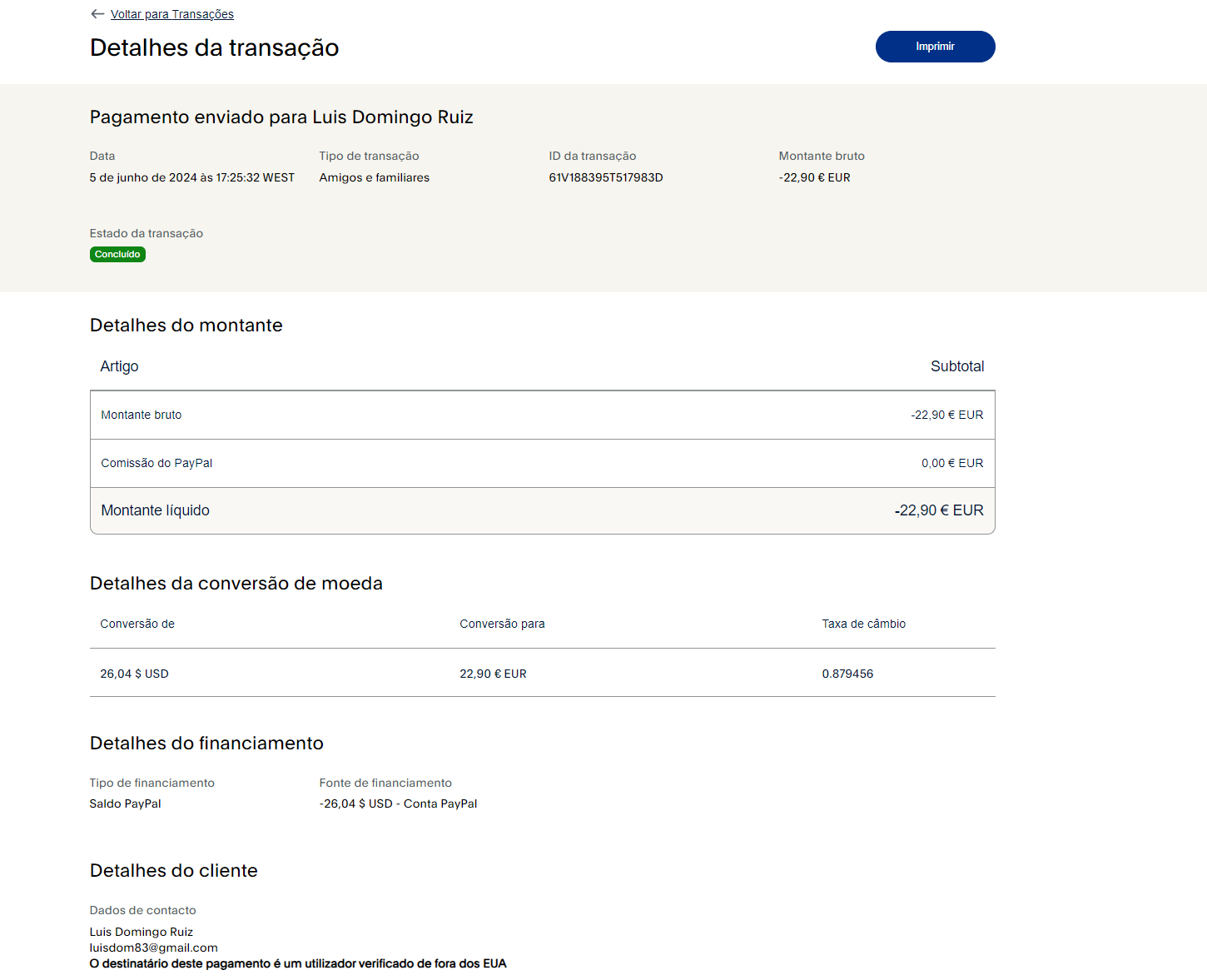The height and width of the screenshot is (980, 1207).
Task: Click the Subtotal column header
Action: [956, 366]
